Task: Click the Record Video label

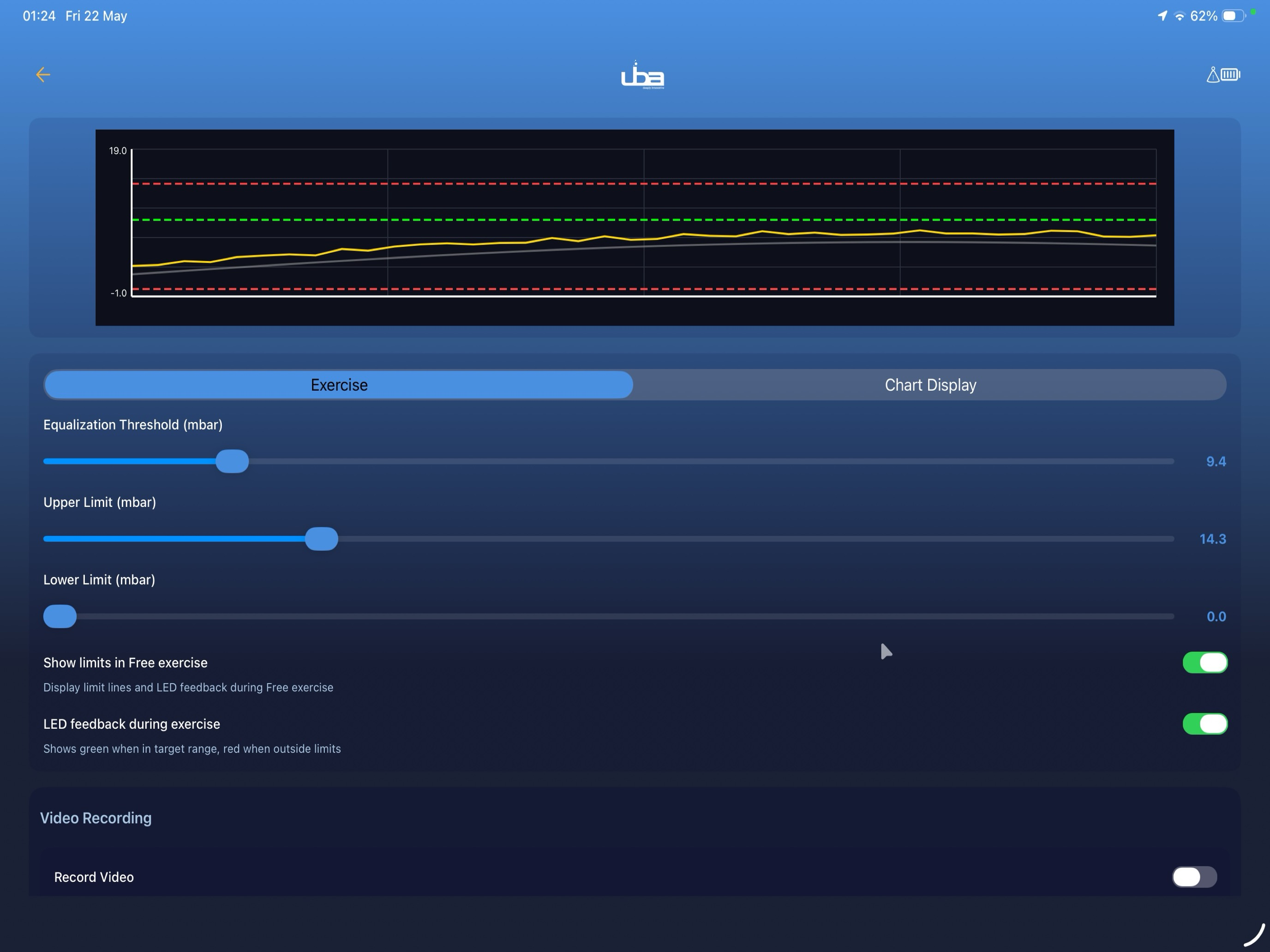Action: coord(94,877)
